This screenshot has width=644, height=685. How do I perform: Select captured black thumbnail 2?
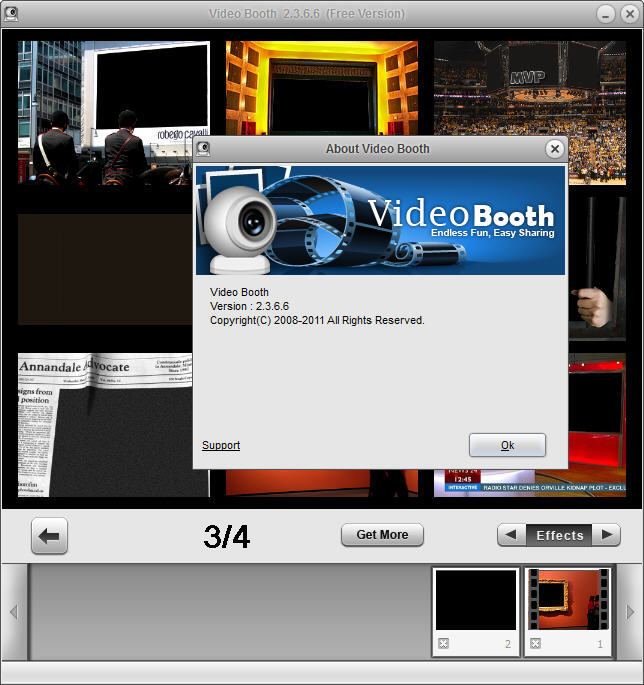(476, 599)
